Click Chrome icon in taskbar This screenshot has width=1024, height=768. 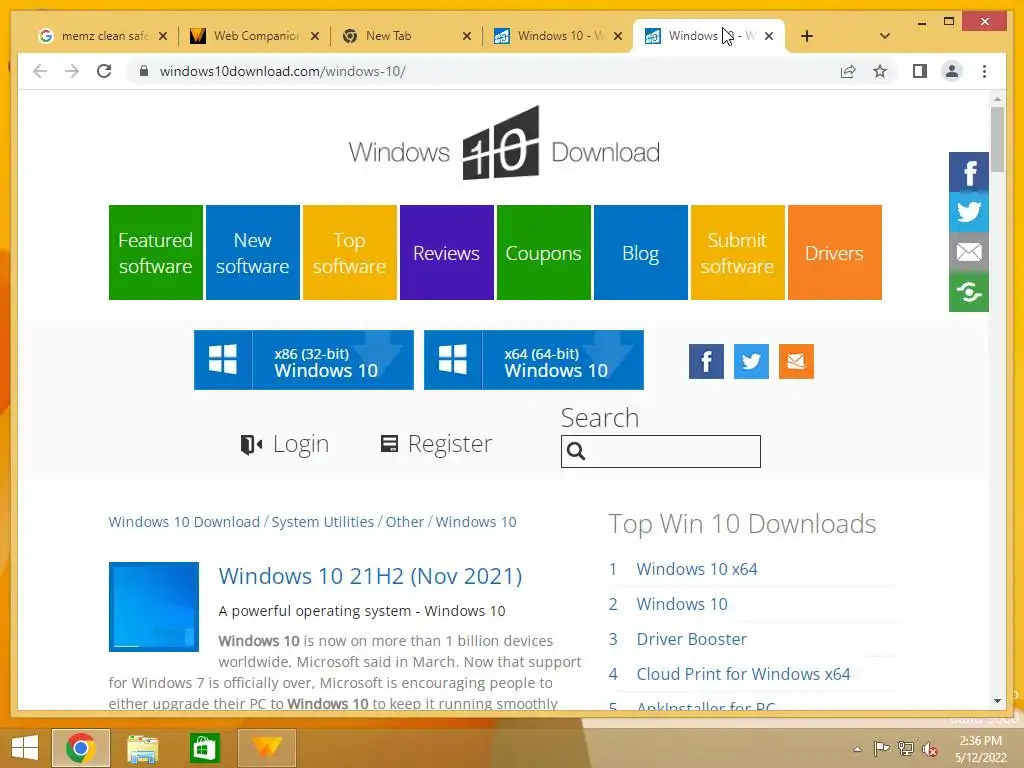pyautogui.click(x=81, y=748)
